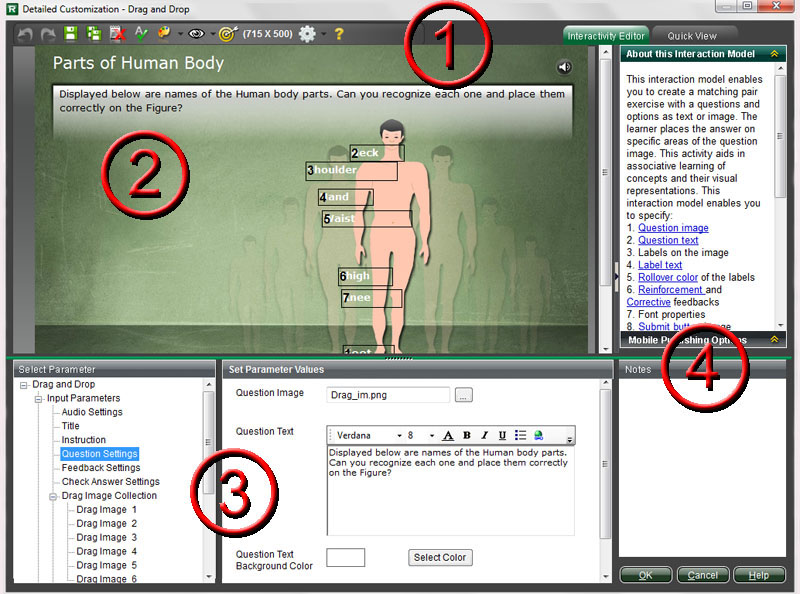The width and height of the screenshot is (800, 594).
Task: Click the Cancel button
Action: (x=703, y=575)
